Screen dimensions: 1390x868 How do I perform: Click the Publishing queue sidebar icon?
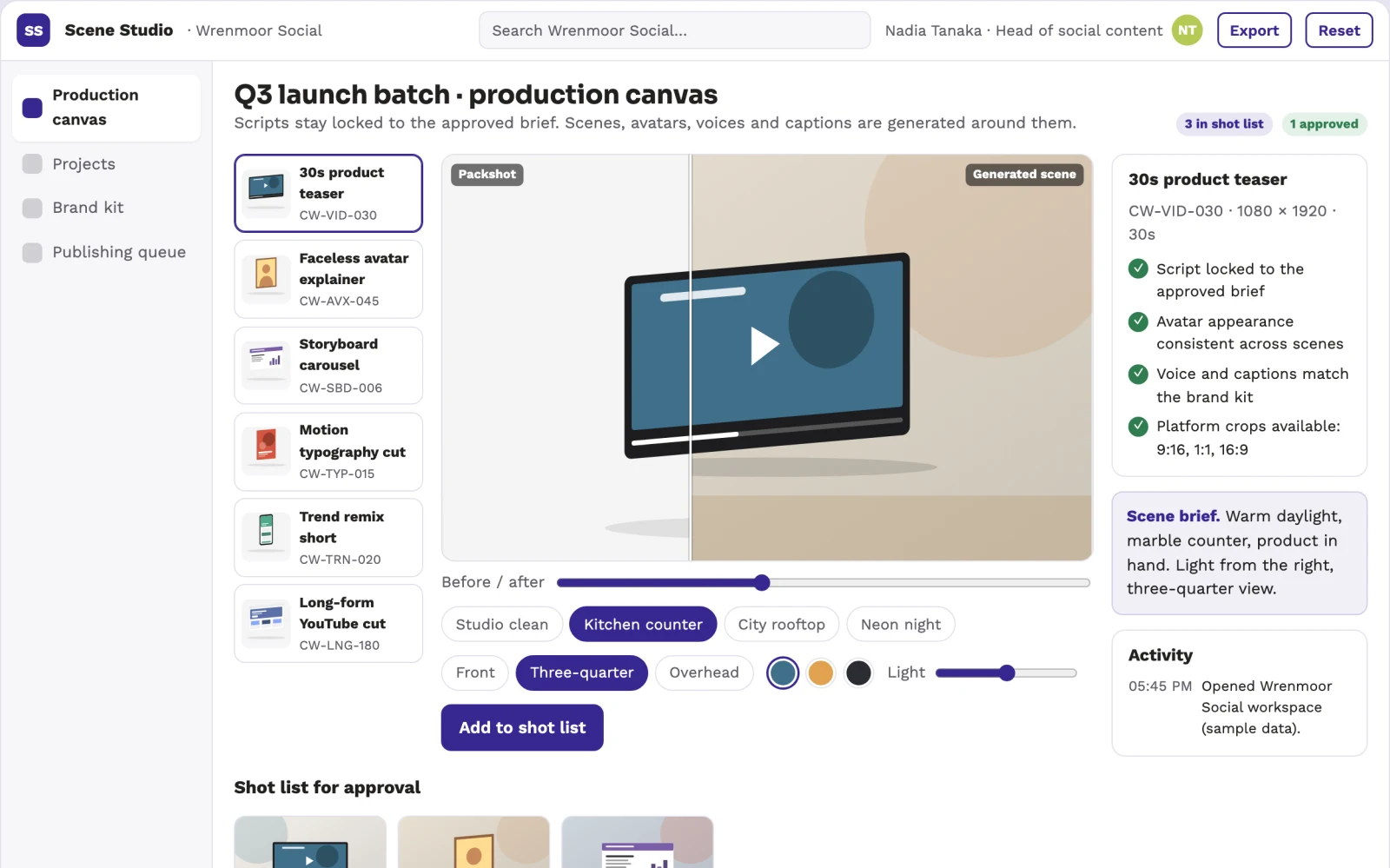pos(32,252)
